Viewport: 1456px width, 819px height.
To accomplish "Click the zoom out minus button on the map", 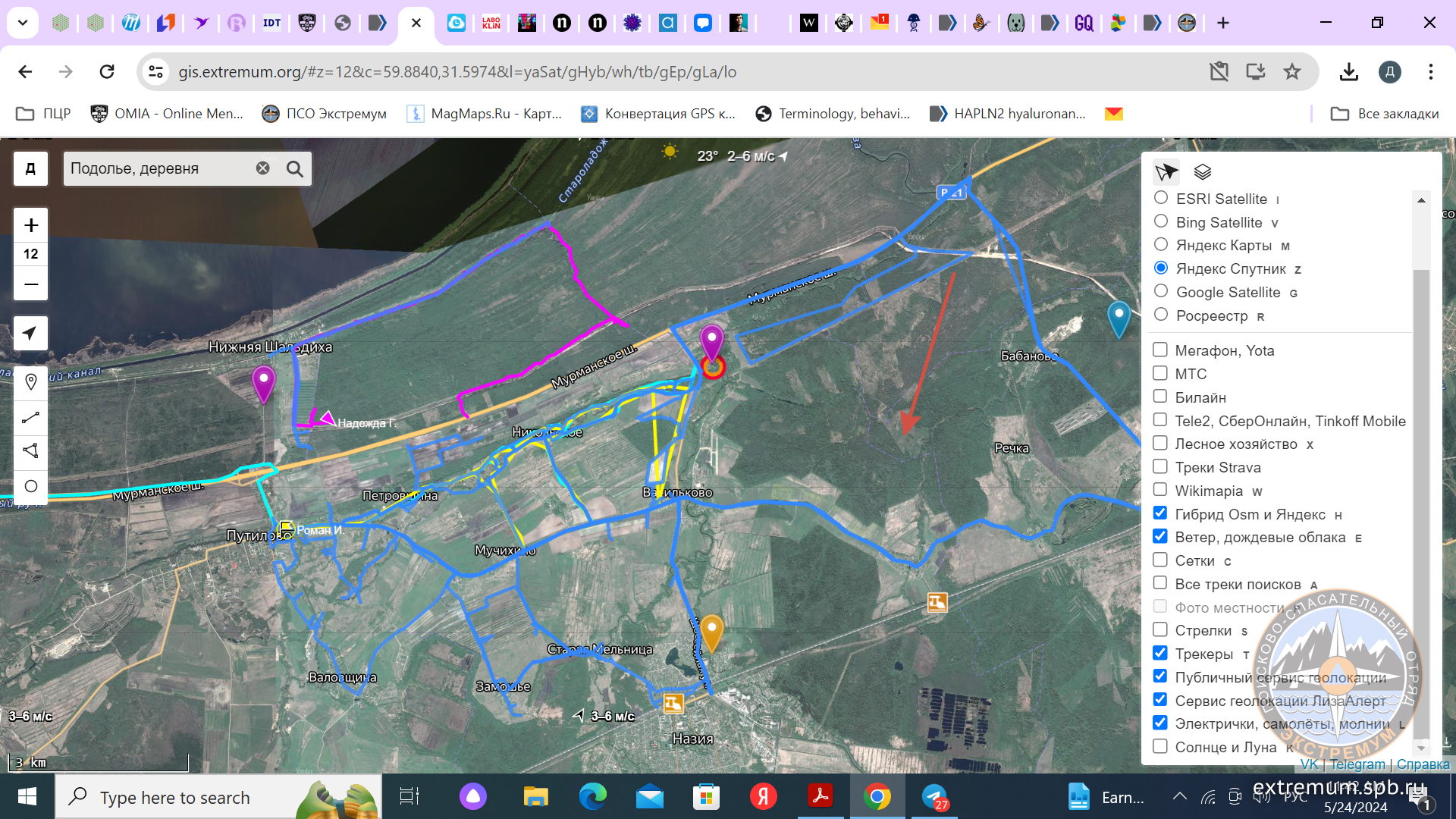I will click(x=31, y=284).
